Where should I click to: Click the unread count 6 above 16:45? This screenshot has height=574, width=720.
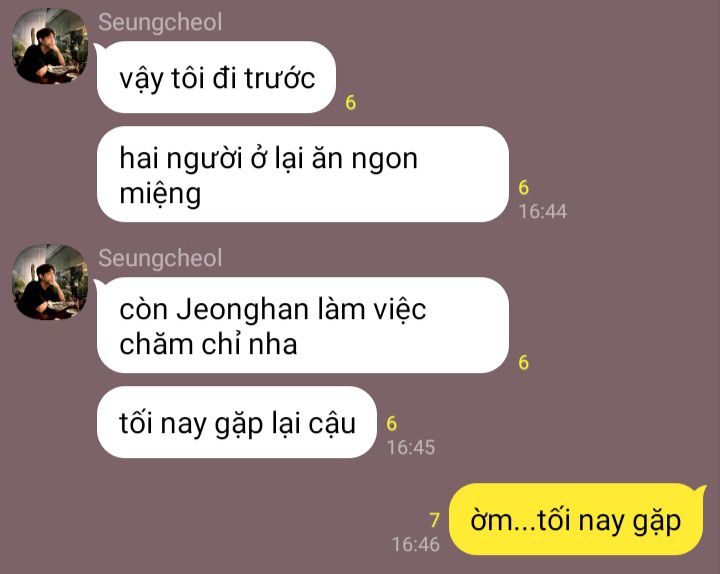point(391,423)
